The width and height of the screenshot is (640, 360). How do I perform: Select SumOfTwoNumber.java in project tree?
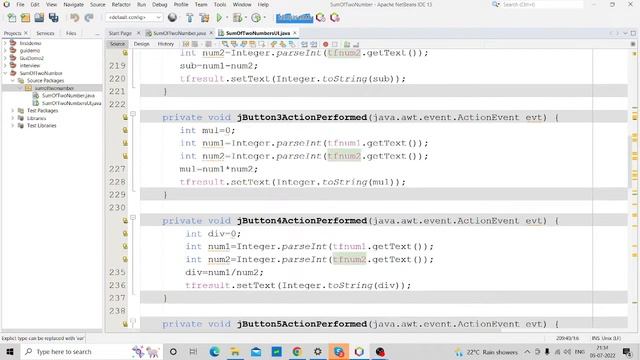68,96
